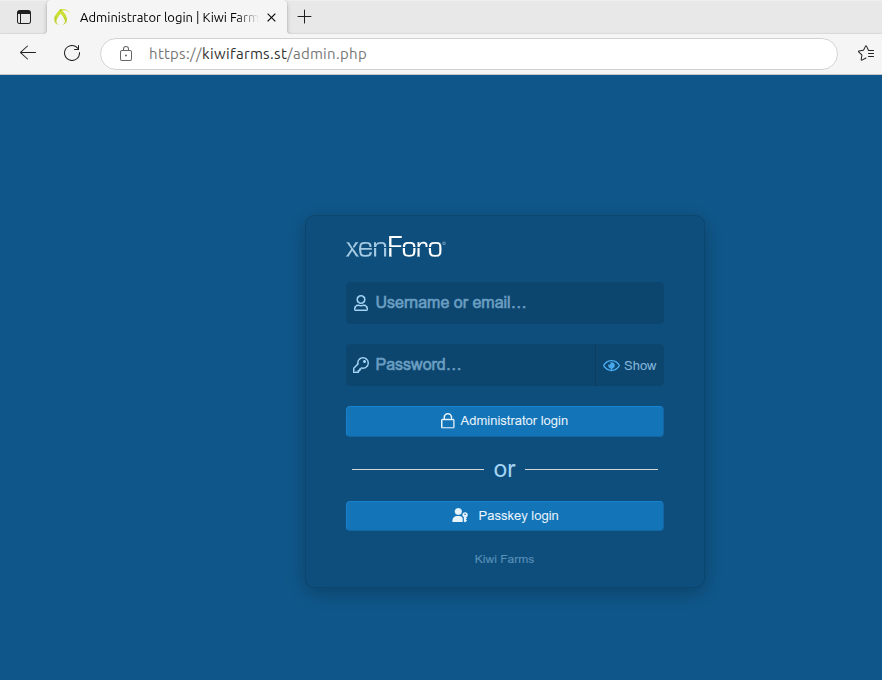Click the lock icon on Administrator login

point(448,421)
